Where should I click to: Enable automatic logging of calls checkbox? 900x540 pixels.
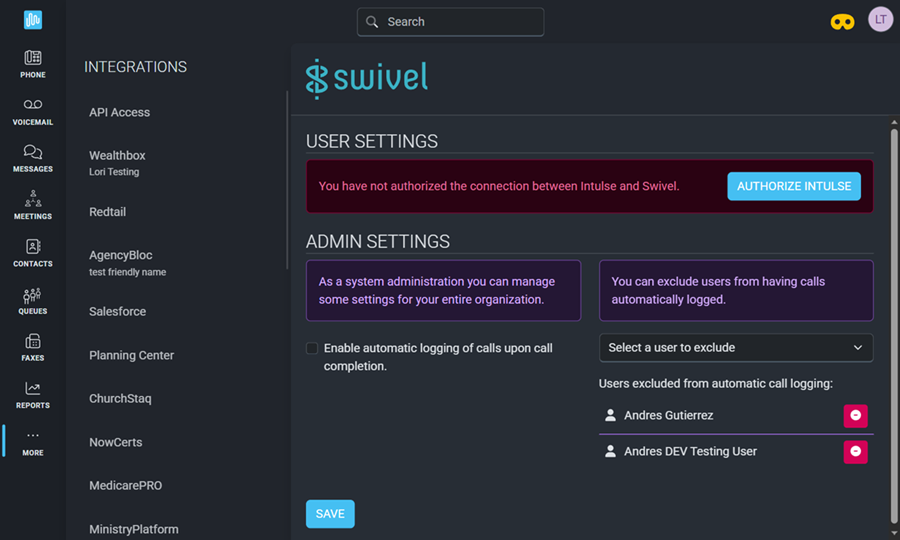coord(312,348)
